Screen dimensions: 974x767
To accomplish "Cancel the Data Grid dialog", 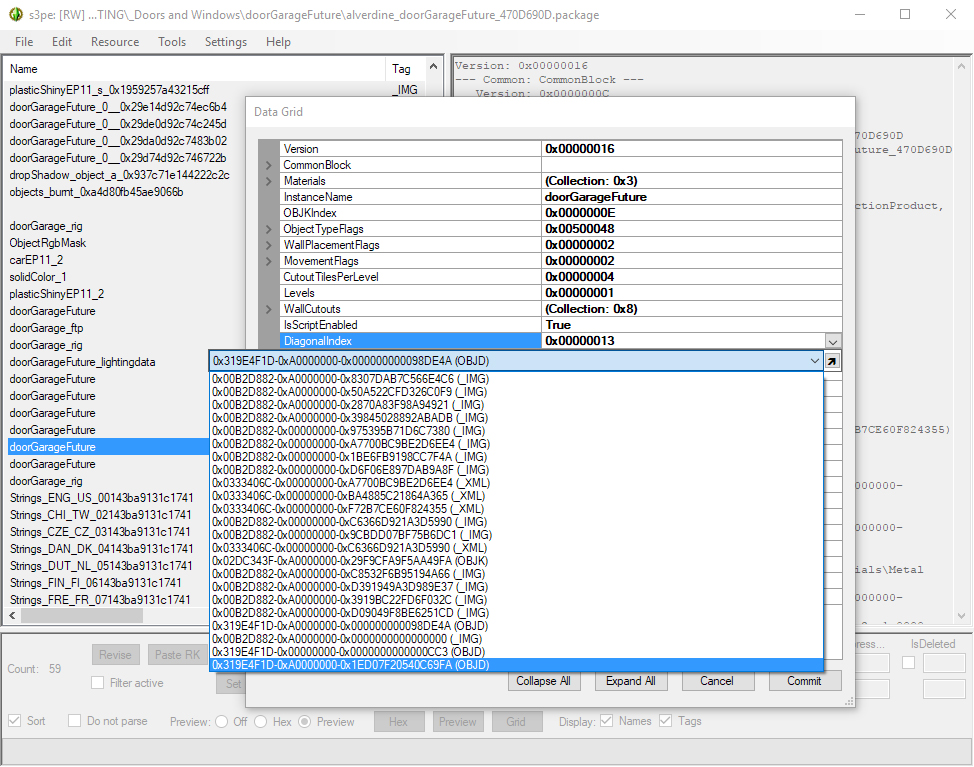I will [717, 681].
